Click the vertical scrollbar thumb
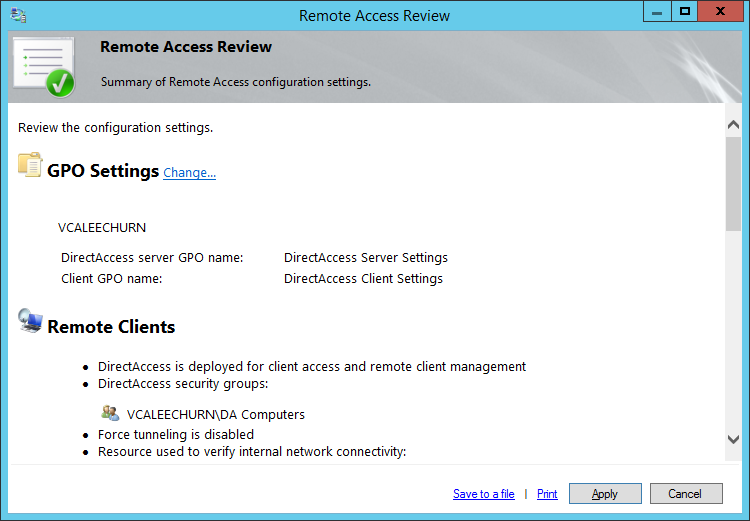Screen dimensions: 750x521 [x=733, y=184]
